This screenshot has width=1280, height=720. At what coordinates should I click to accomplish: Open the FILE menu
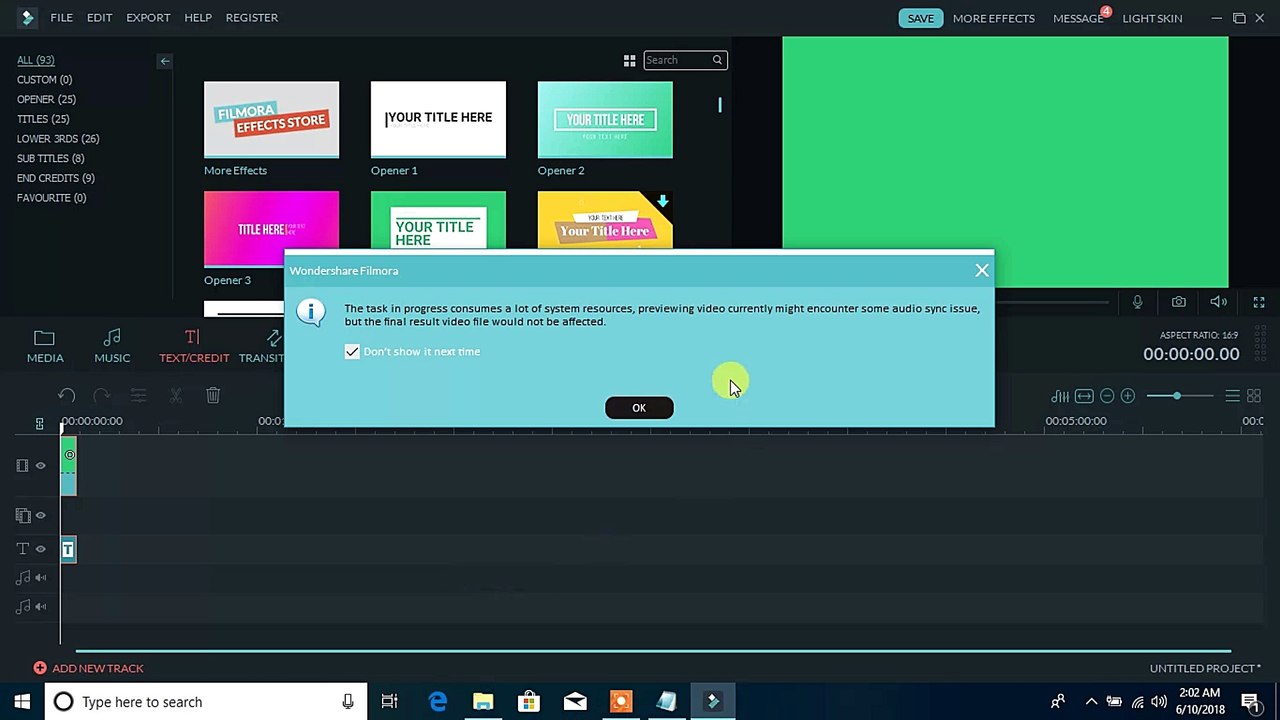coord(61,18)
